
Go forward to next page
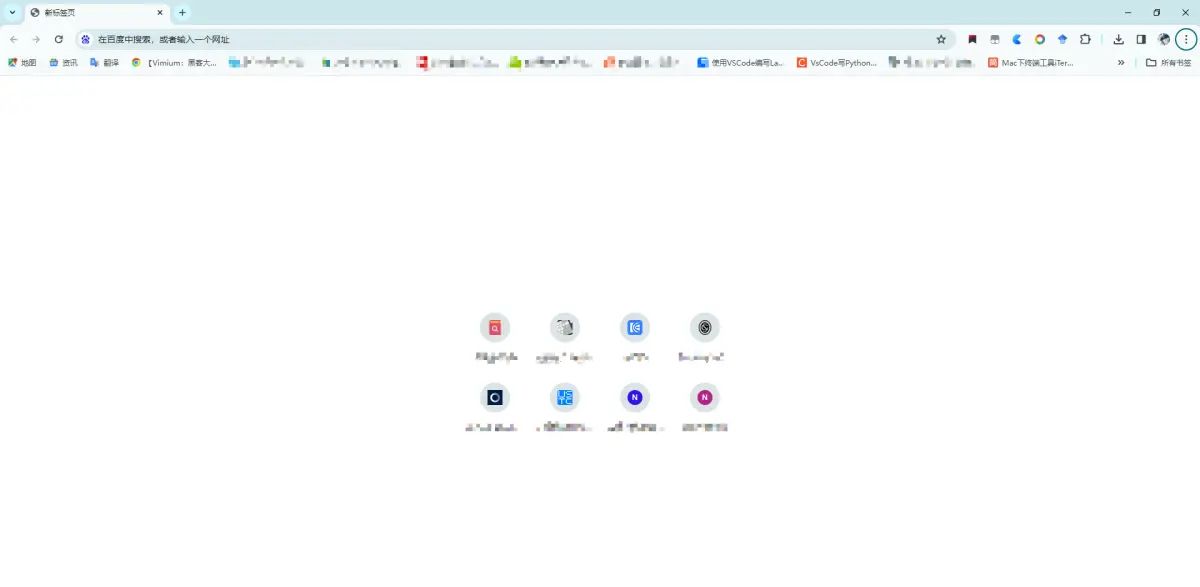click(x=36, y=39)
